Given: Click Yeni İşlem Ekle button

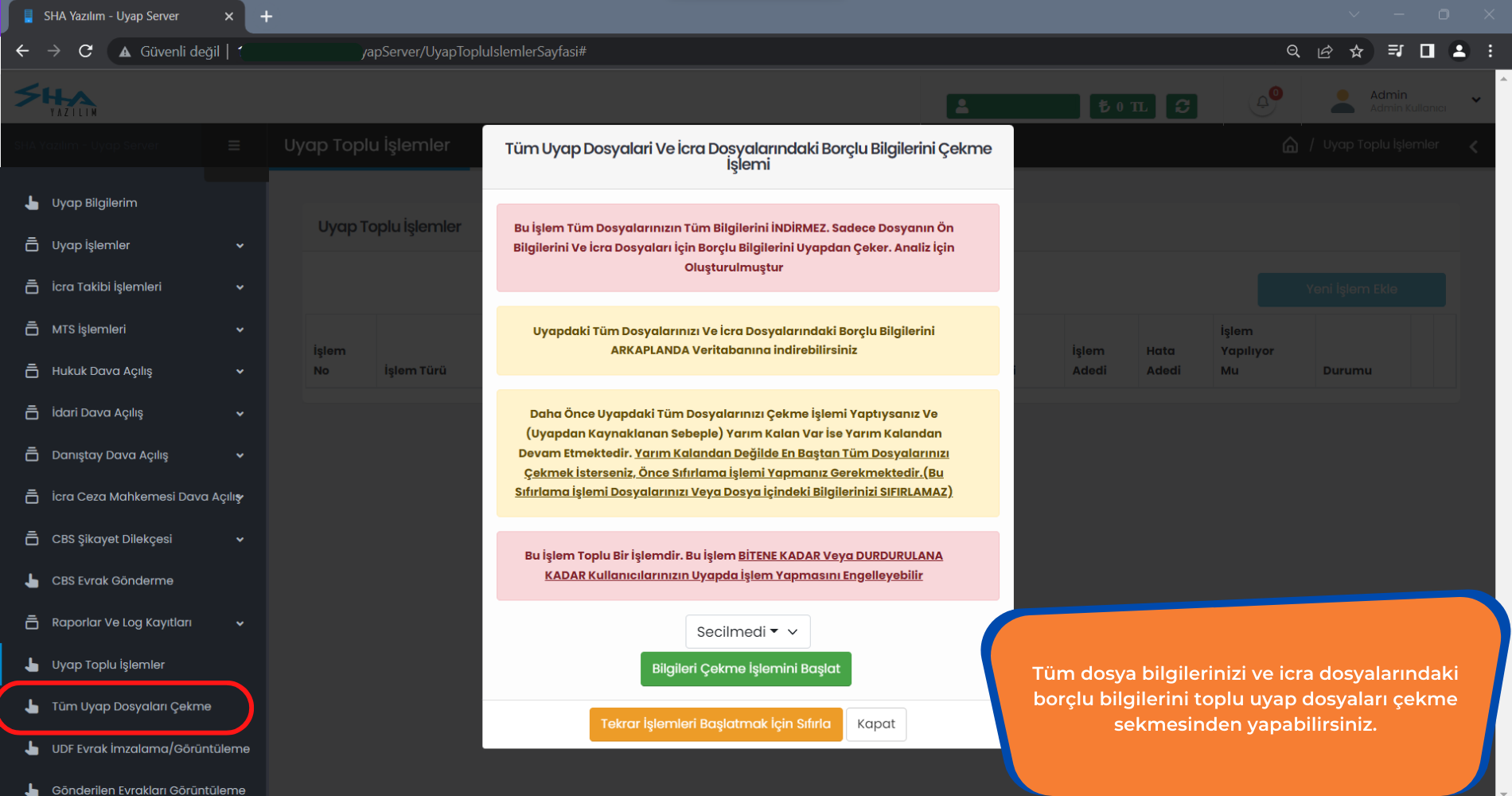Looking at the screenshot, I should tap(1351, 290).
